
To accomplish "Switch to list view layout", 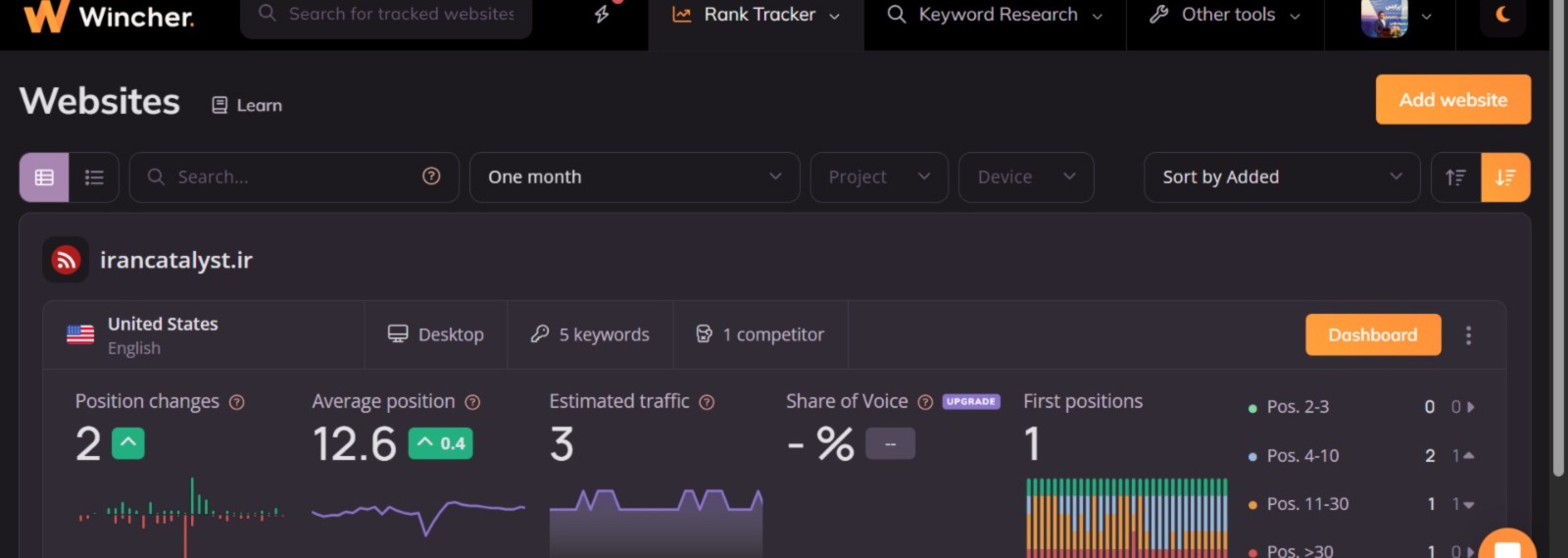I will point(94,178).
